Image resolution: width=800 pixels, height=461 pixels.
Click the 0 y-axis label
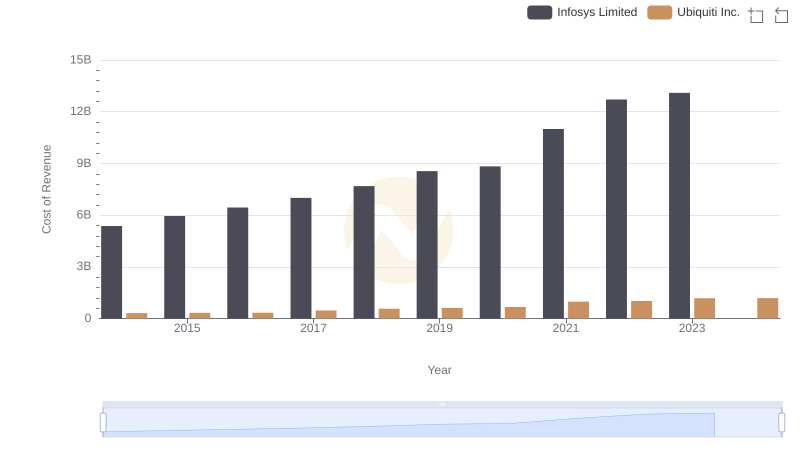88,318
